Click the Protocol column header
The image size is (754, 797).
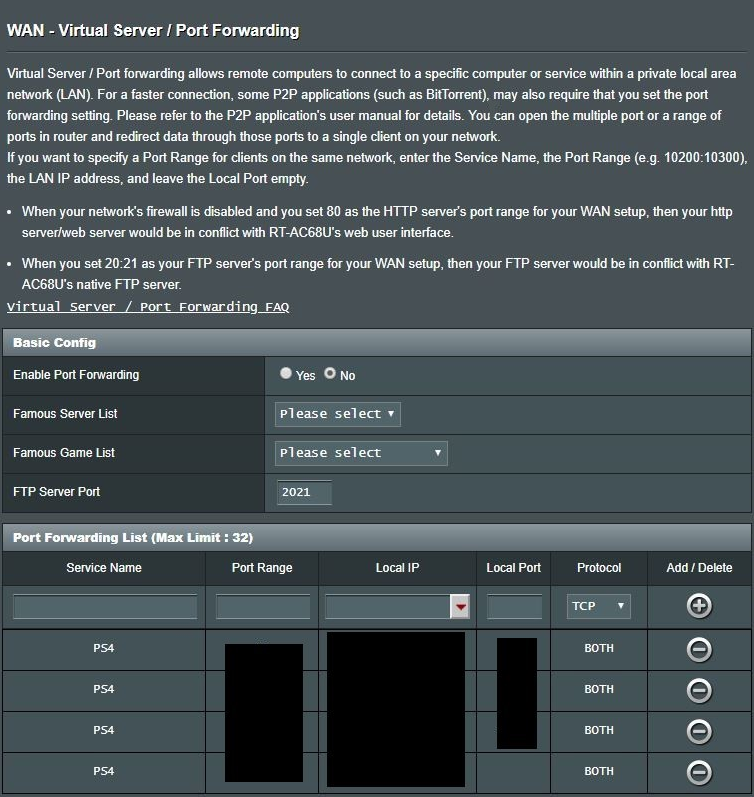coord(599,568)
